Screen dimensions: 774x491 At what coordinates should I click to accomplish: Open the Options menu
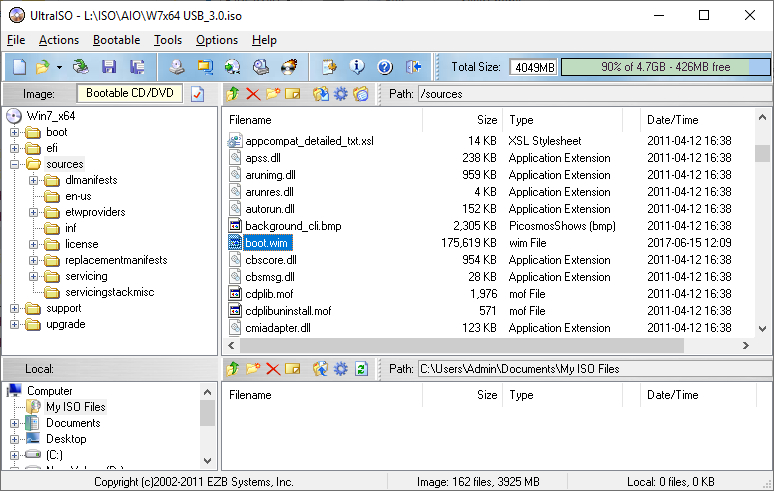click(x=217, y=40)
